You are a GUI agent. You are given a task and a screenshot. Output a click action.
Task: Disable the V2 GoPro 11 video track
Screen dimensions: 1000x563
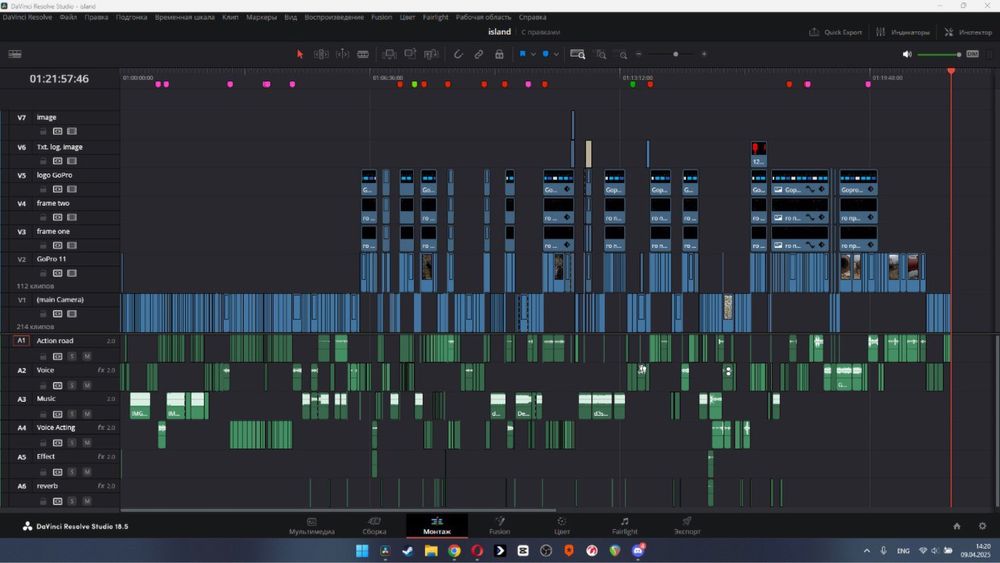(x=72, y=273)
